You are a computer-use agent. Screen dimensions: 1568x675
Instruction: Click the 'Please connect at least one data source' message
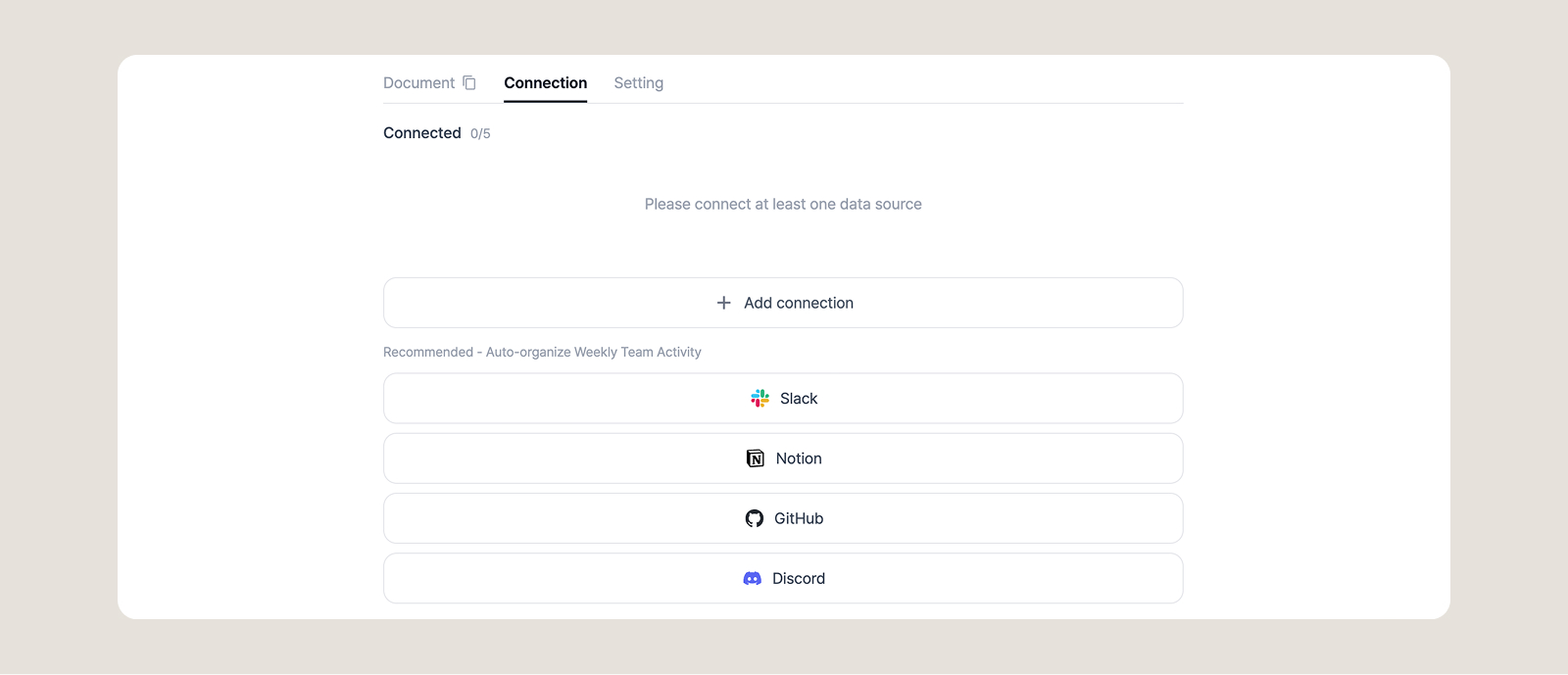(x=783, y=204)
